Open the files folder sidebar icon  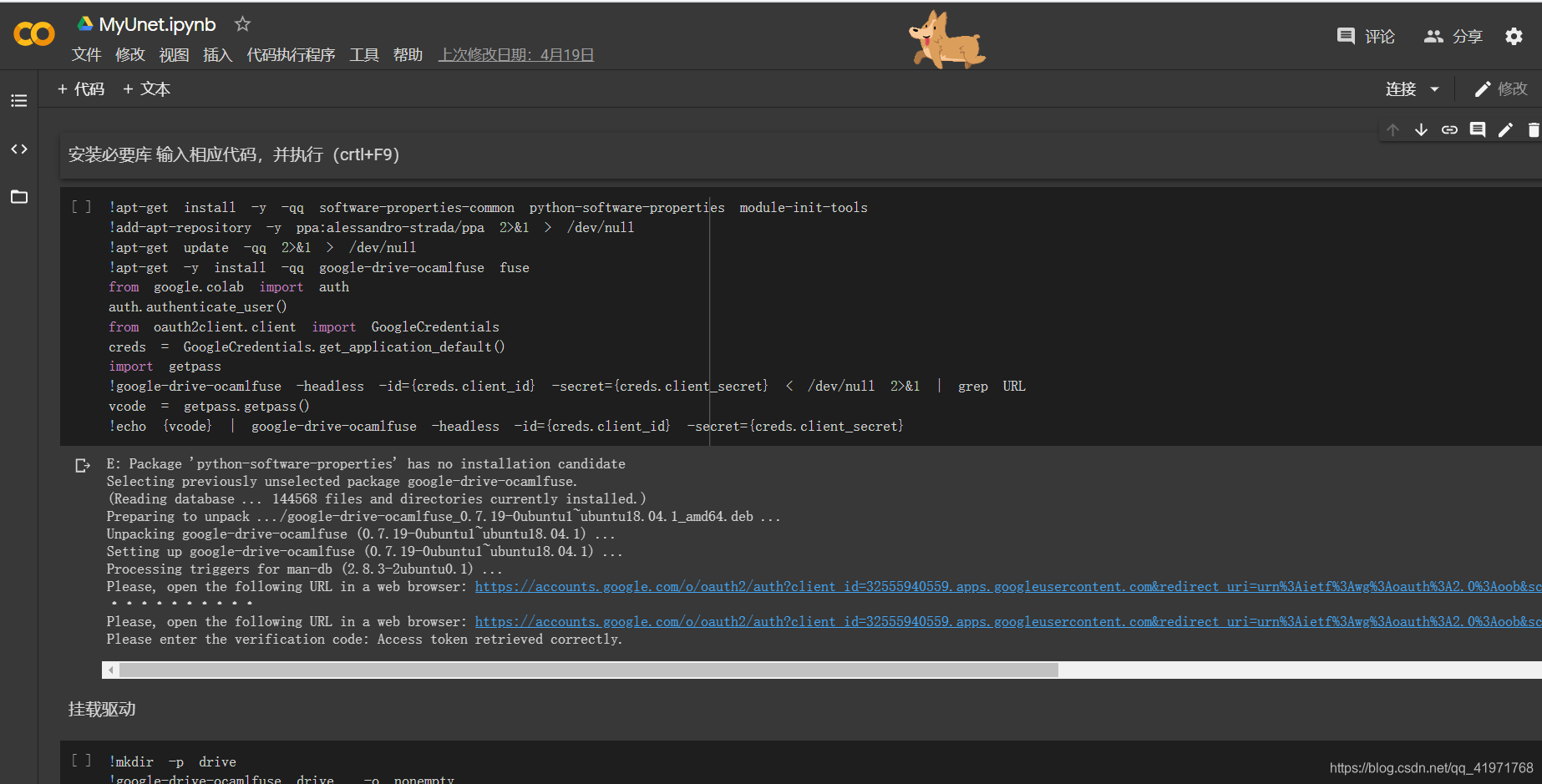[18, 197]
